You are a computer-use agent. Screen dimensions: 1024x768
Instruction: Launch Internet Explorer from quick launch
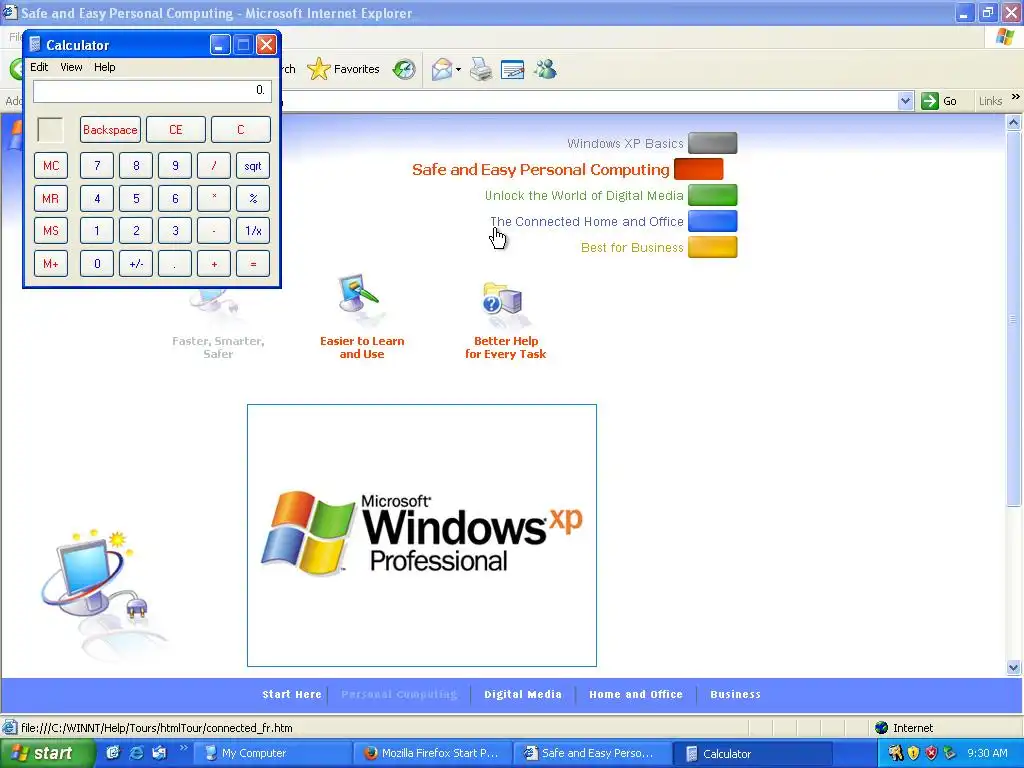[x=136, y=753]
